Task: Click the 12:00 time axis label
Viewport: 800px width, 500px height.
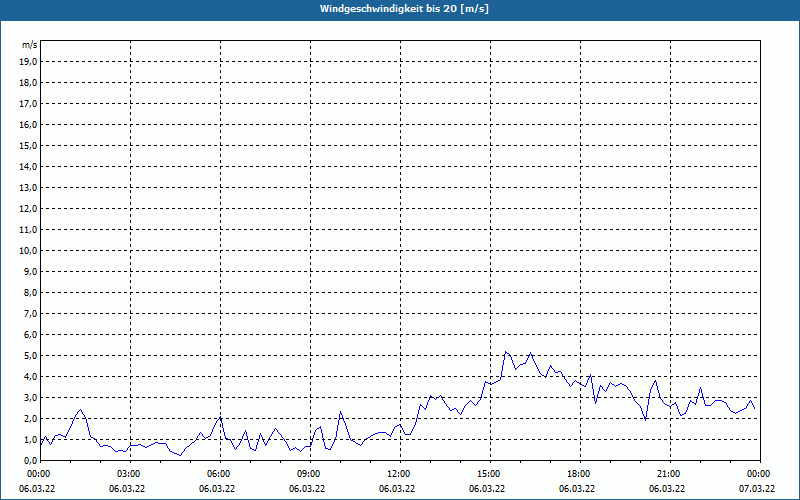Action: click(x=400, y=474)
